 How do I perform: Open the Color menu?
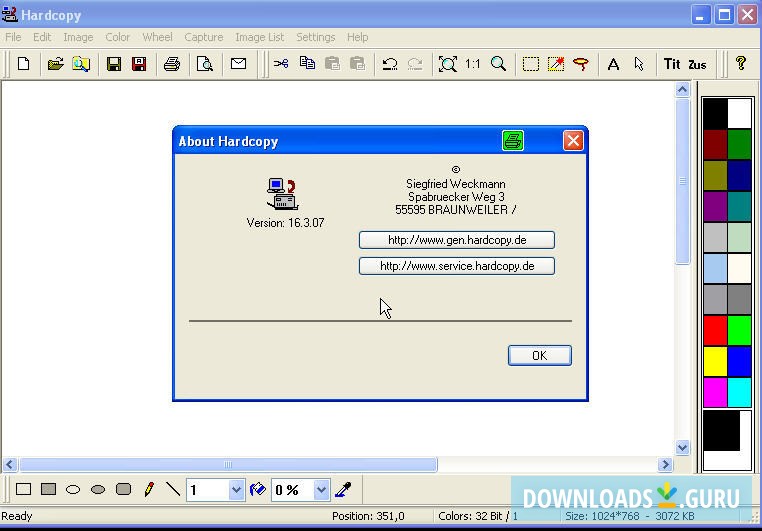[x=118, y=37]
